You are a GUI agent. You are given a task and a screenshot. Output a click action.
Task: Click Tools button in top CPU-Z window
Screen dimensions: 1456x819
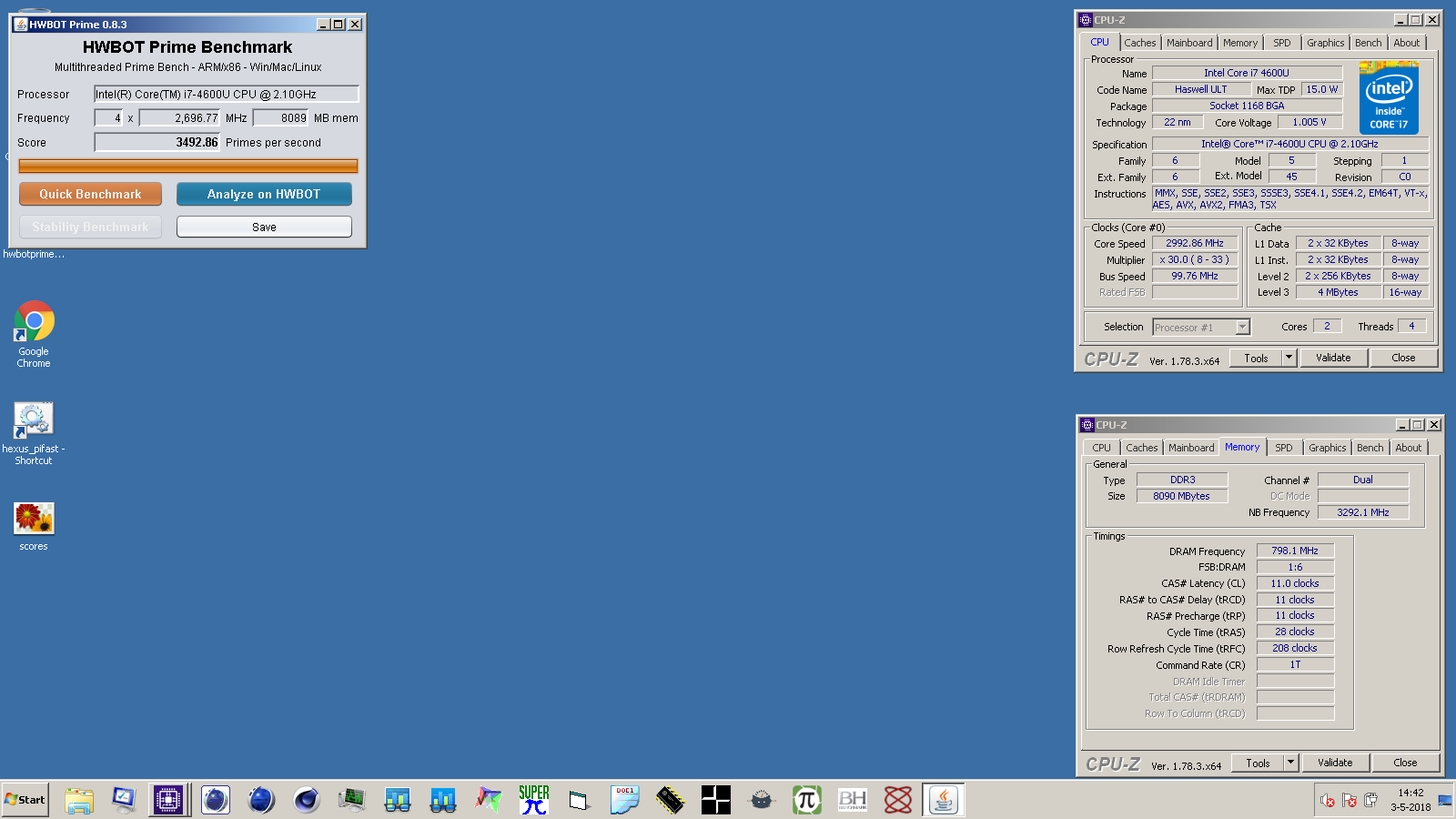point(1256,358)
